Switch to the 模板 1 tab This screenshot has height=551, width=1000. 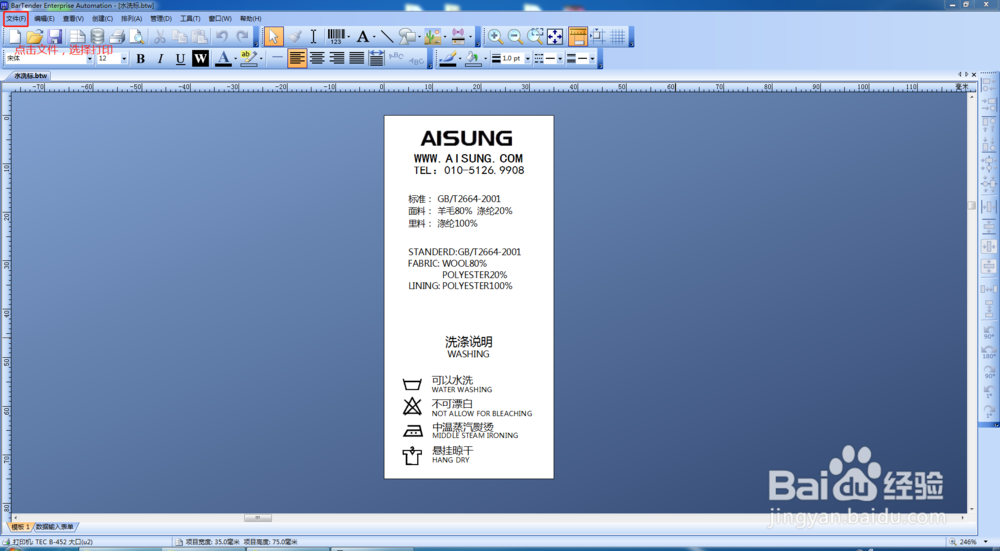(20, 527)
